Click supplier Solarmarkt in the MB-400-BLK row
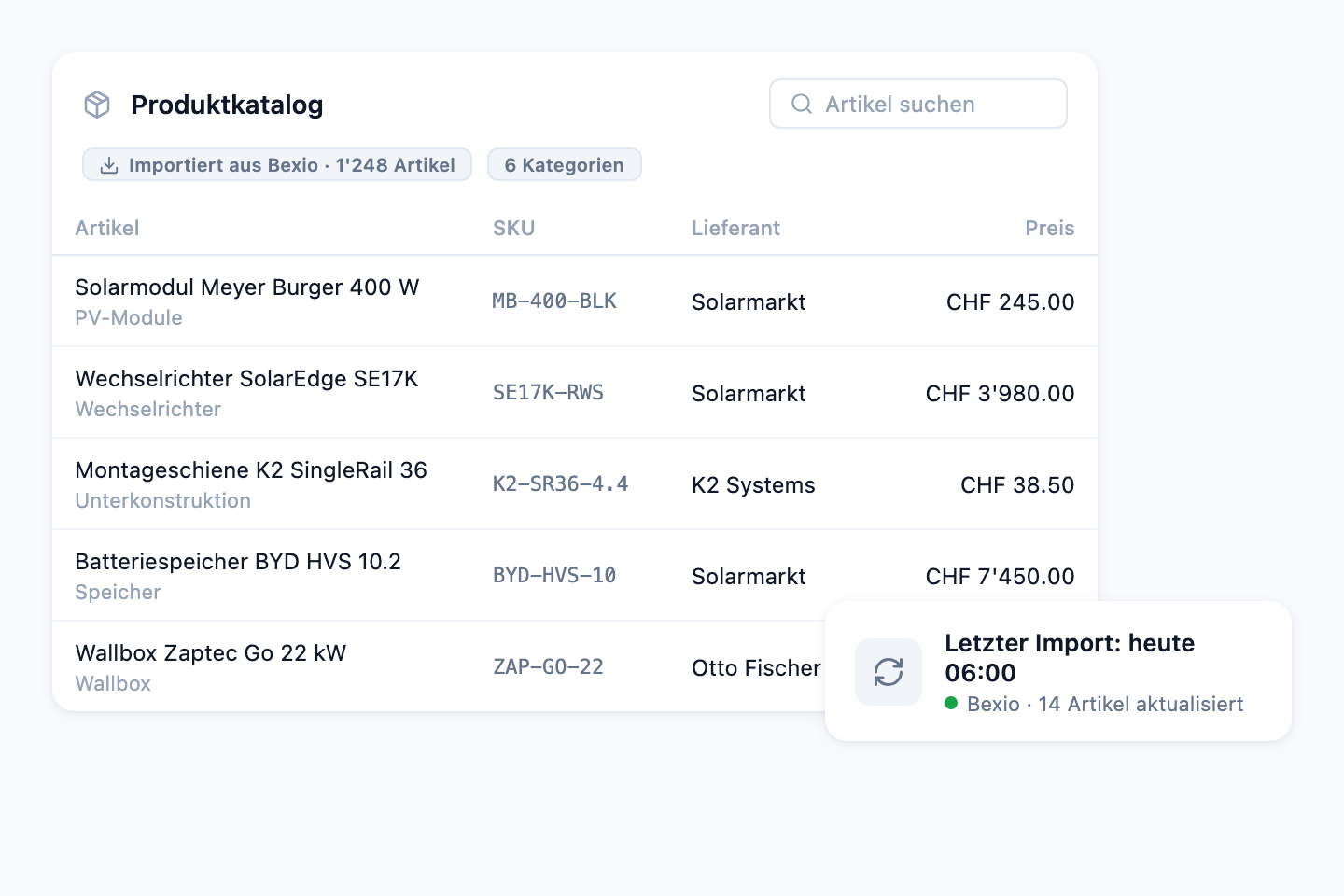1344x896 pixels. pos(749,302)
